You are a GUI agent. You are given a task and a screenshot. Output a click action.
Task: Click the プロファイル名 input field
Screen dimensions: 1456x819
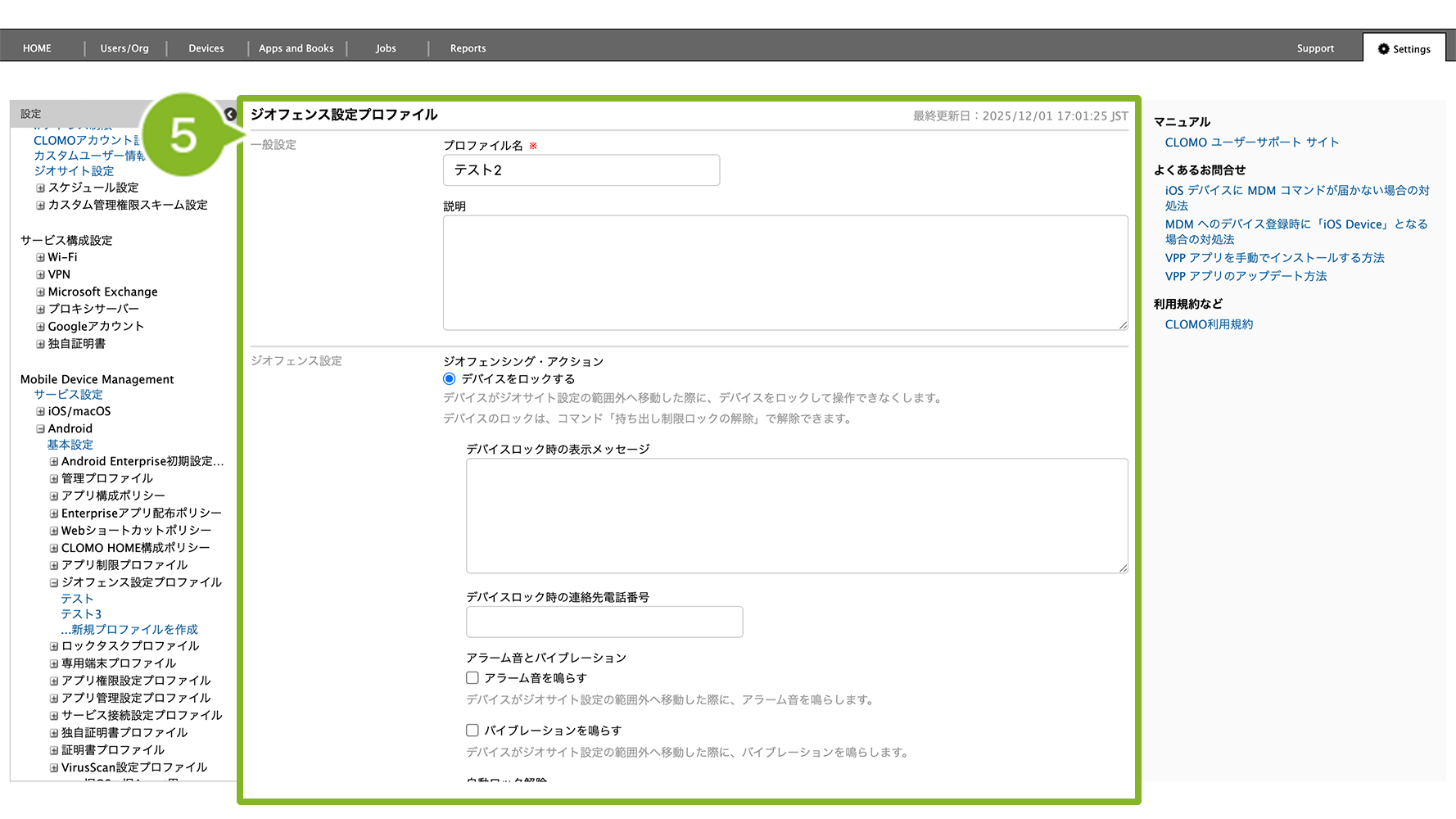pos(581,170)
